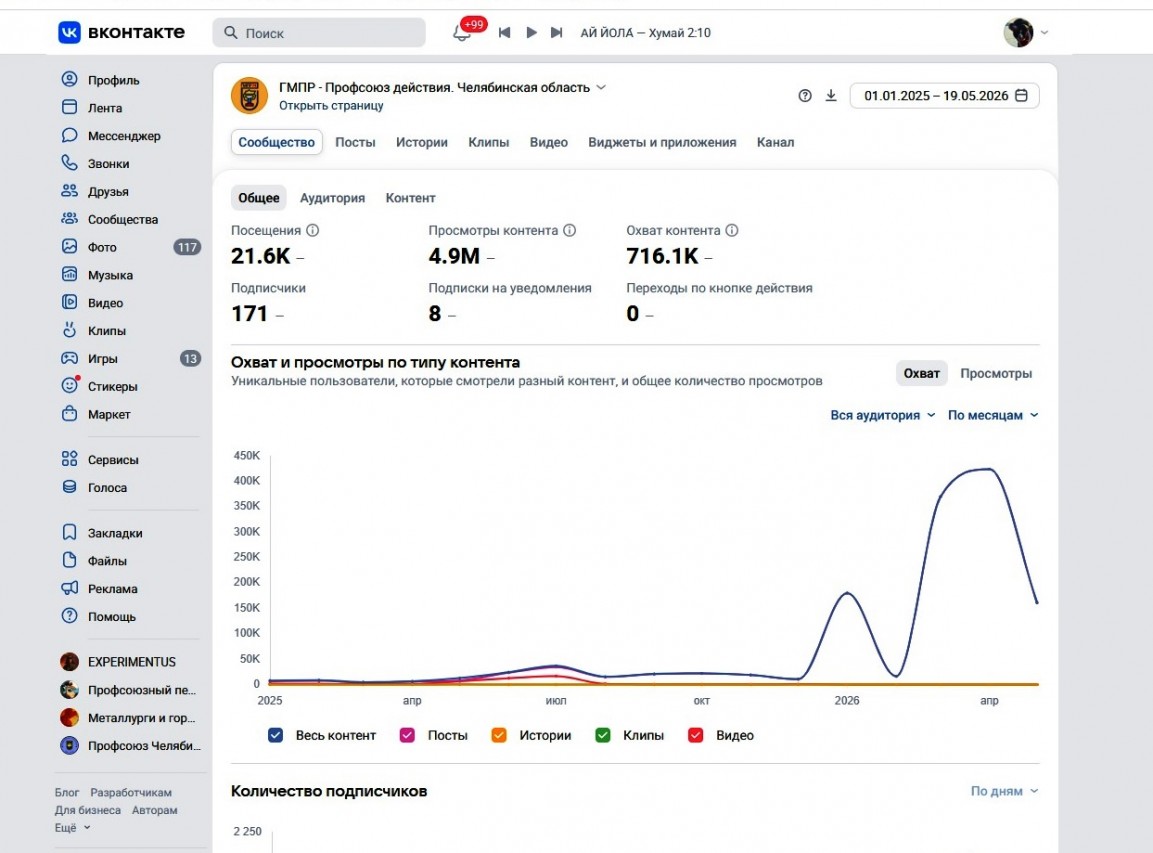Viewport: 1153px width, 853px height.
Task: Switch chart to Просмотры
Action: 996,373
